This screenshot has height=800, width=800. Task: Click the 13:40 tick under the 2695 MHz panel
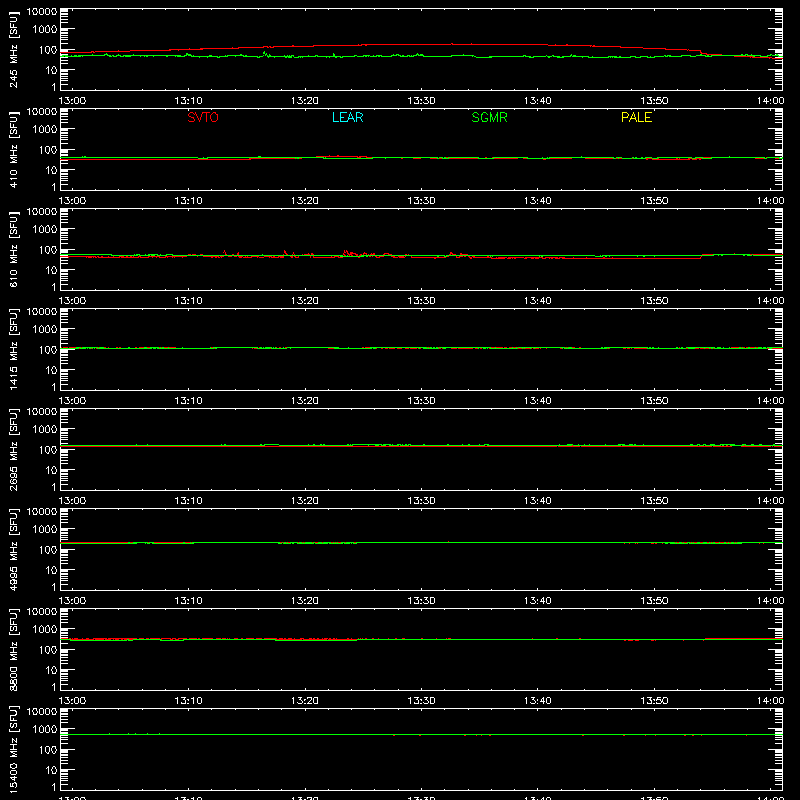click(x=538, y=501)
